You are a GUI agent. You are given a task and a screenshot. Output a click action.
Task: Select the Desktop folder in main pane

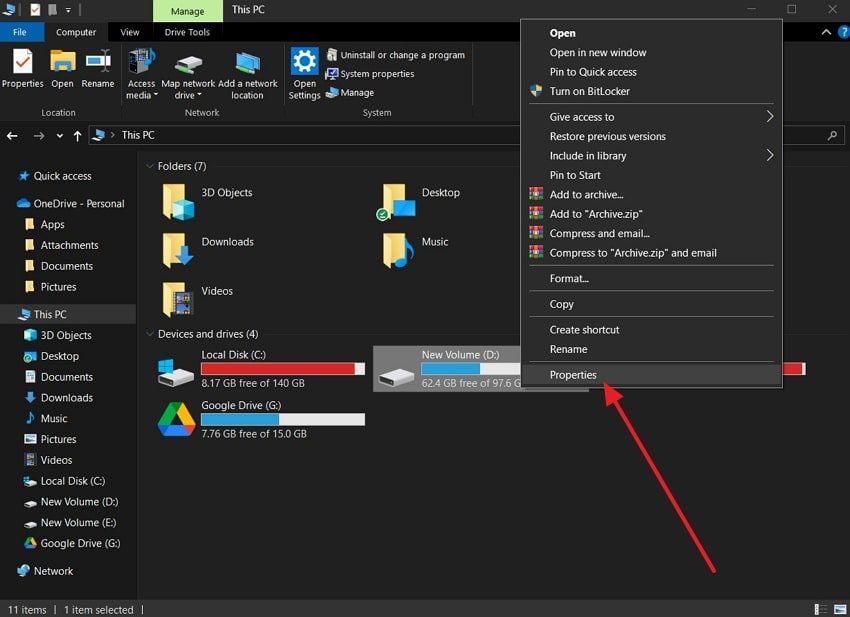(x=418, y=201)
